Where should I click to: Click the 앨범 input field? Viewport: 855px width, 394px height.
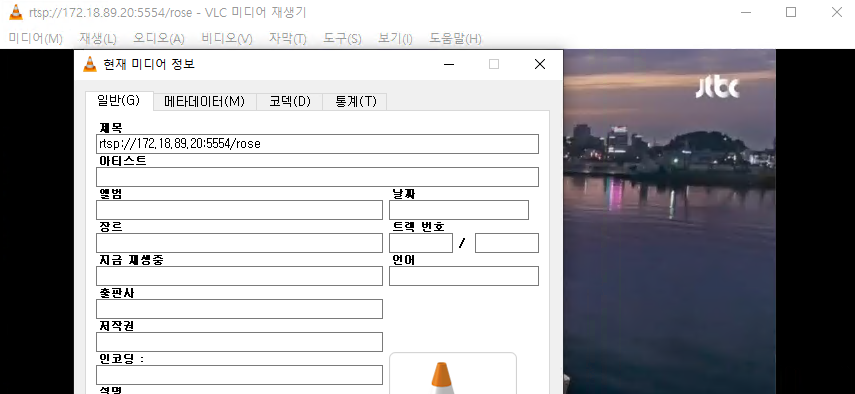tap(239, 210)
